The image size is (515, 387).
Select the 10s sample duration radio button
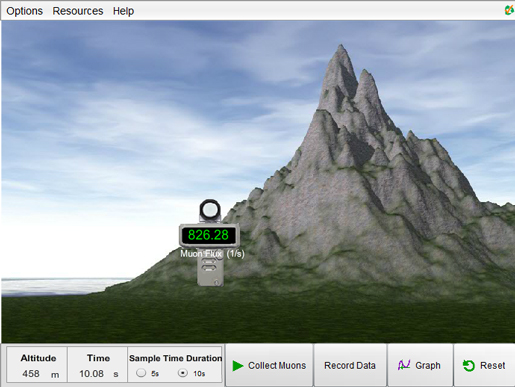[183, 373]
